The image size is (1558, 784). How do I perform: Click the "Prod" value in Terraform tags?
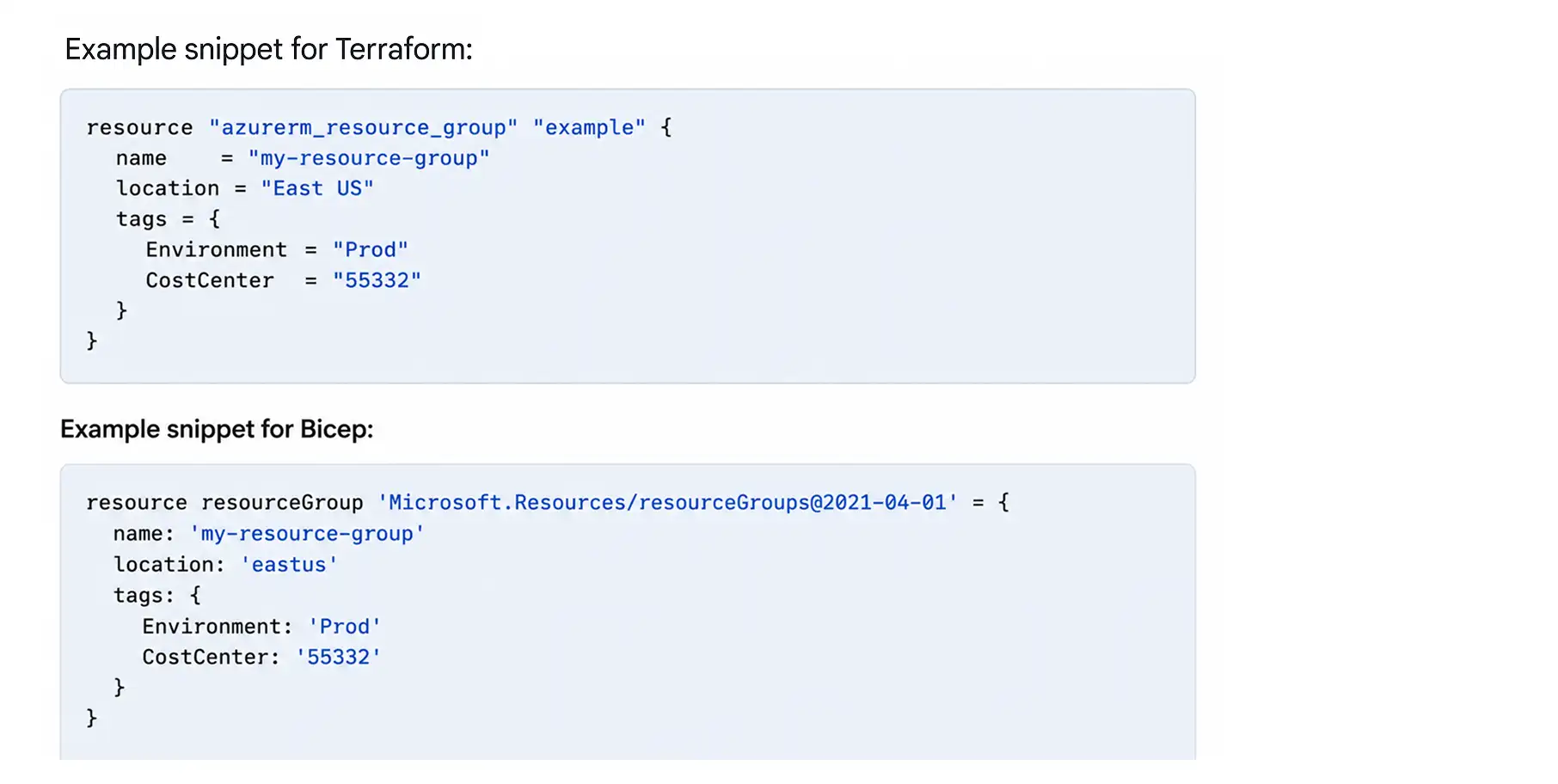tap(371, 249)
